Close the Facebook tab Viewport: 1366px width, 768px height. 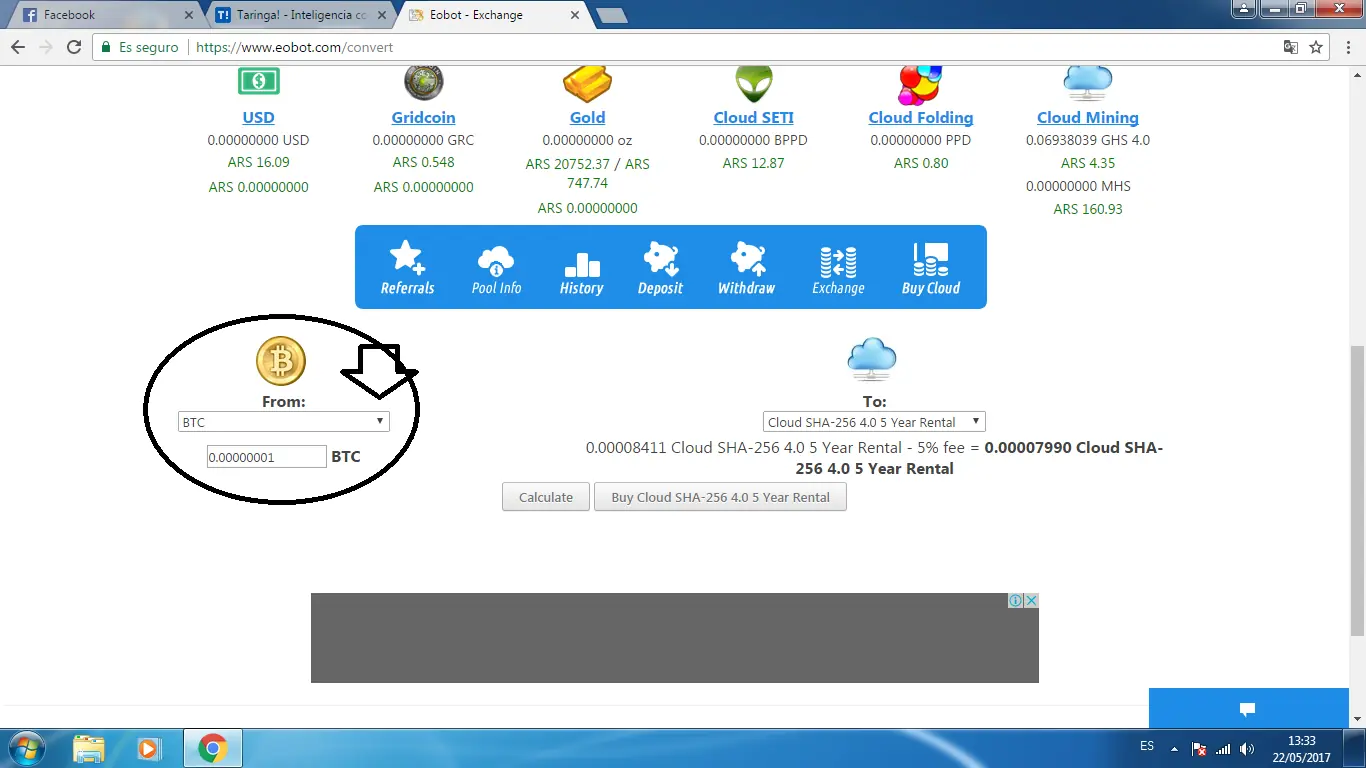189,15
